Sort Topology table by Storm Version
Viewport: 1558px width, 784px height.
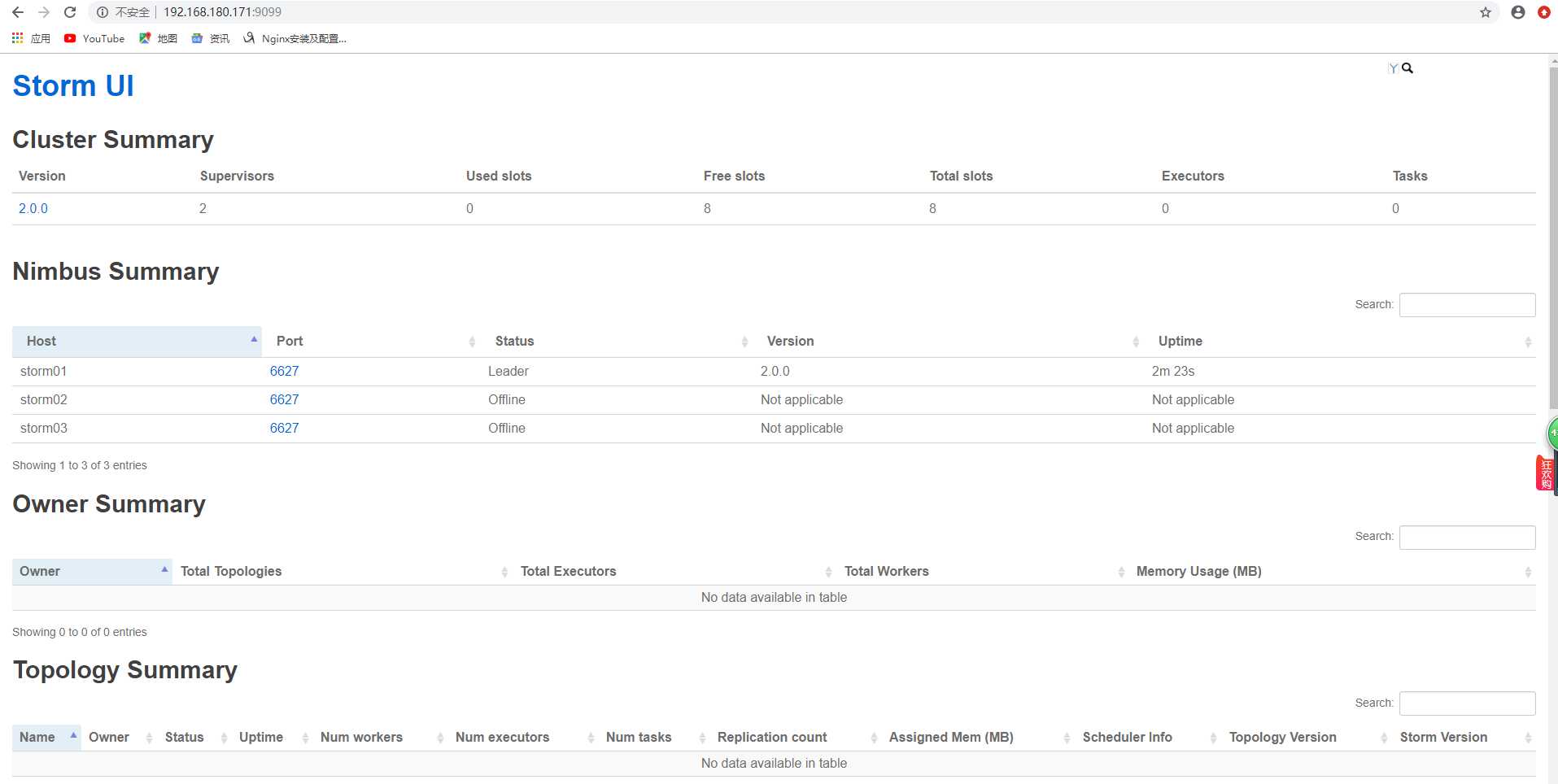pyautogui.click(x=1464, y=738)
